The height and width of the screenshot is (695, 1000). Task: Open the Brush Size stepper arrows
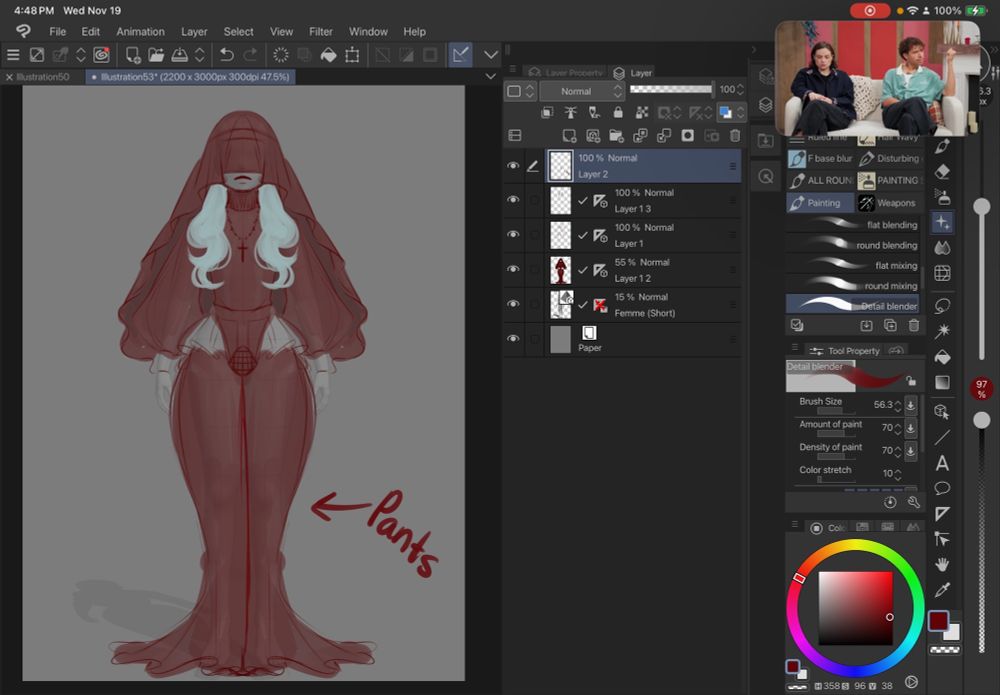click(x=897, y=405)
